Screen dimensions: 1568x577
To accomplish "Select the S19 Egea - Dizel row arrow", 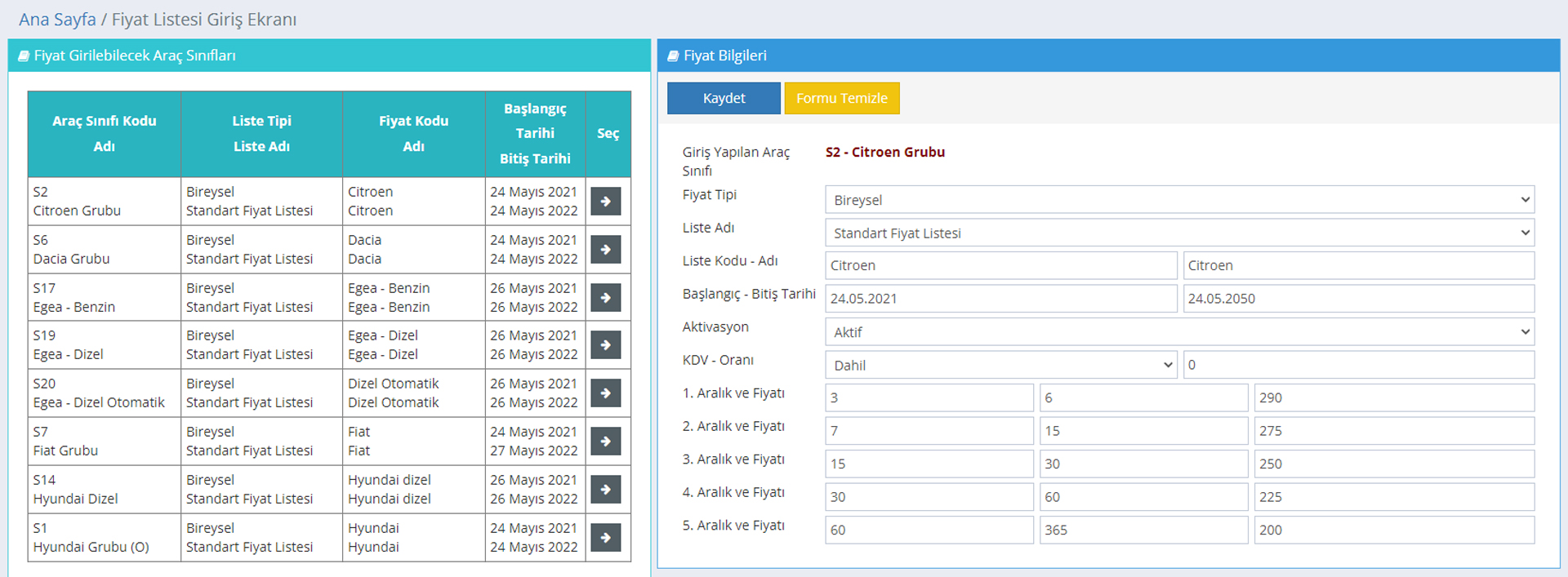I will (605, 344).
